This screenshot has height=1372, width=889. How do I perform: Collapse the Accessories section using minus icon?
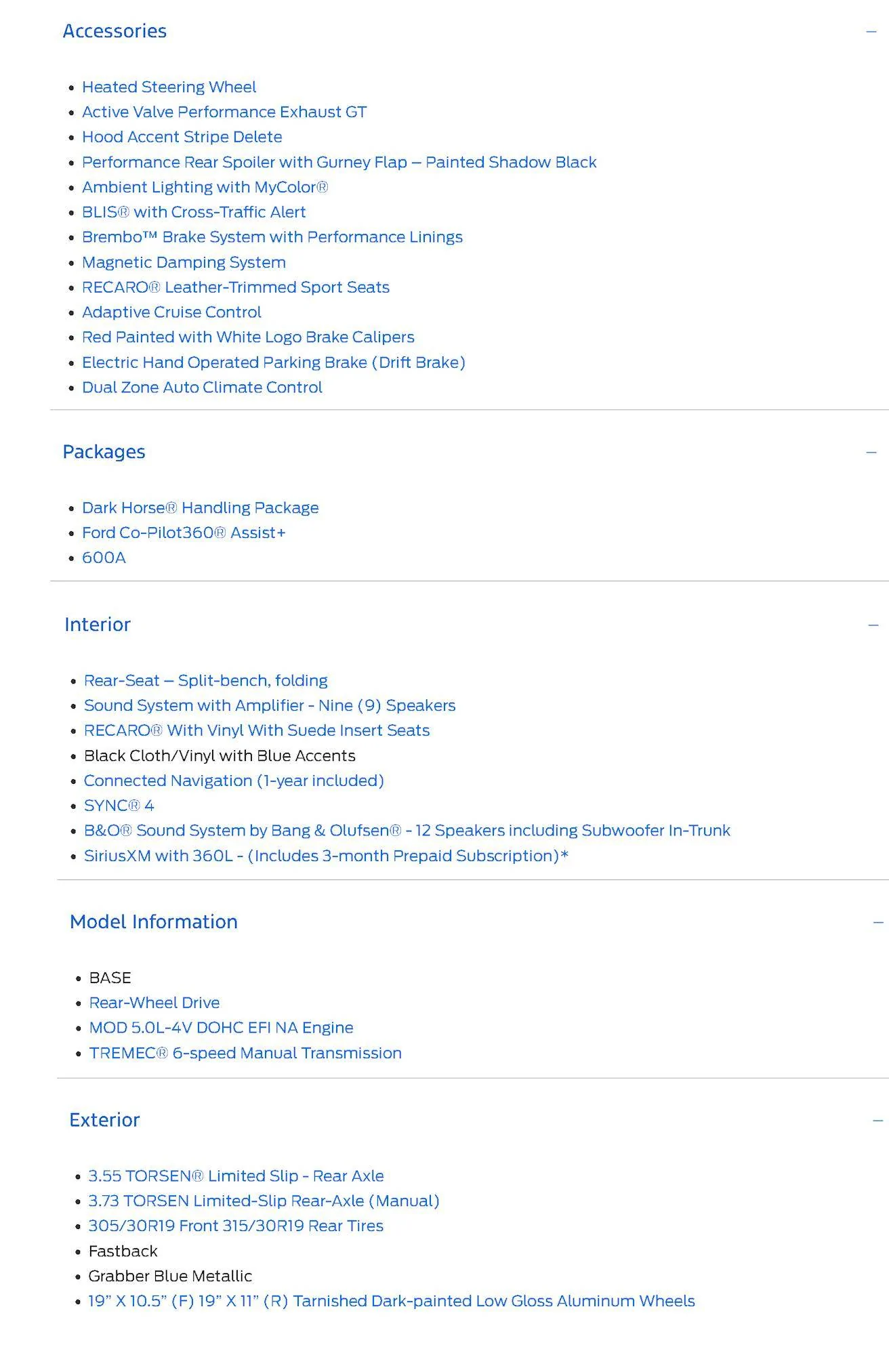click(x=871, y=31)
